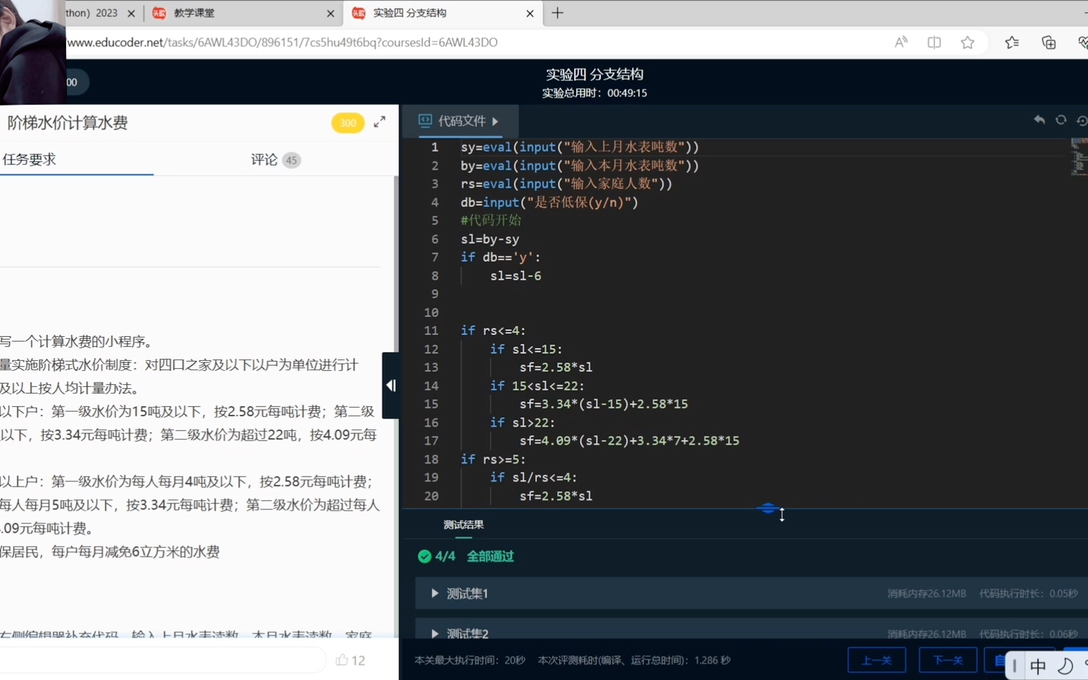Screen dimensions: 1088x680
Task: Click the undo arrow in the code editor toolbar
Action: click(1039, 119)
